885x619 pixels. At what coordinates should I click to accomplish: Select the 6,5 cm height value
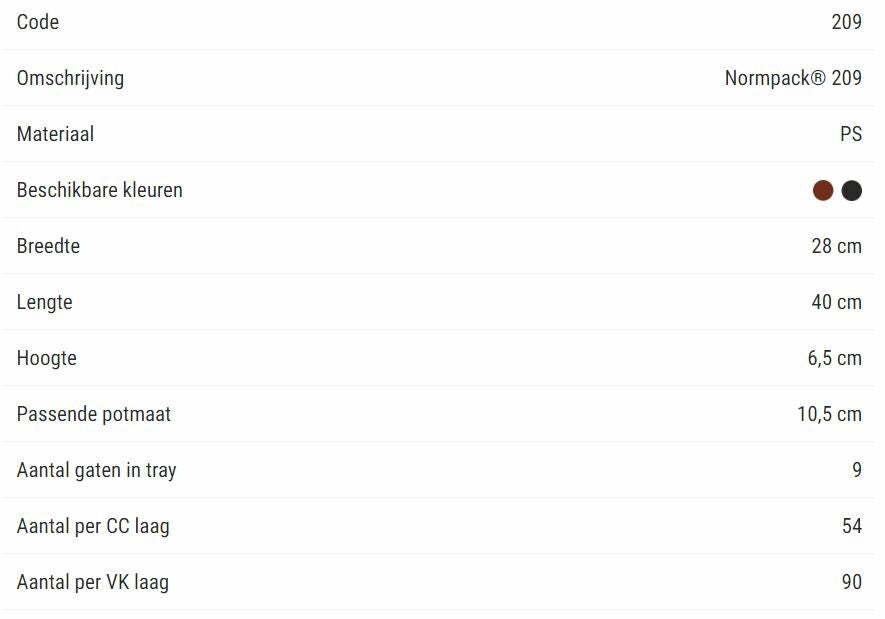(x=834, y=358)
